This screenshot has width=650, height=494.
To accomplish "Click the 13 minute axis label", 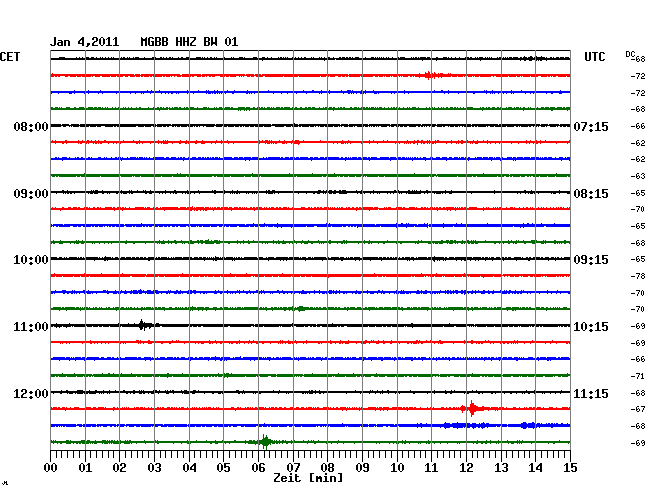I will pyautogui.click(x=501, y=468).
